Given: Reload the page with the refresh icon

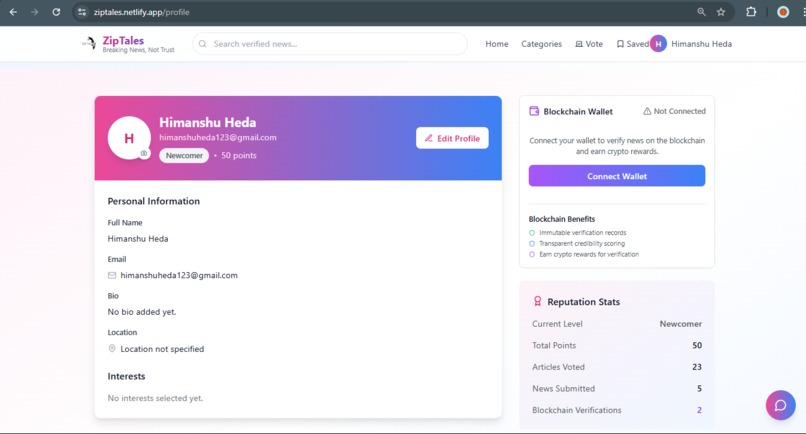Looking at the screenshot, I should point(56,12).
